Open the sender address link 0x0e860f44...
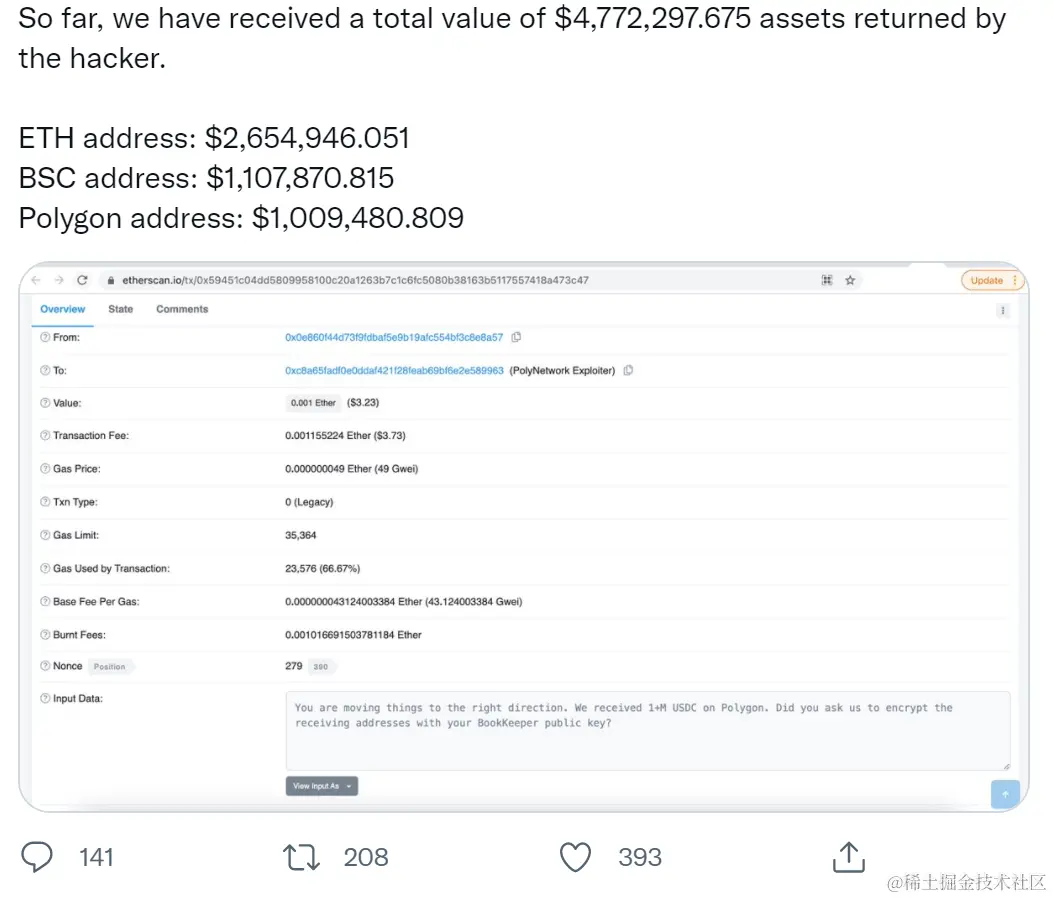Screen dimensions: 1053x899 [394, 338]
